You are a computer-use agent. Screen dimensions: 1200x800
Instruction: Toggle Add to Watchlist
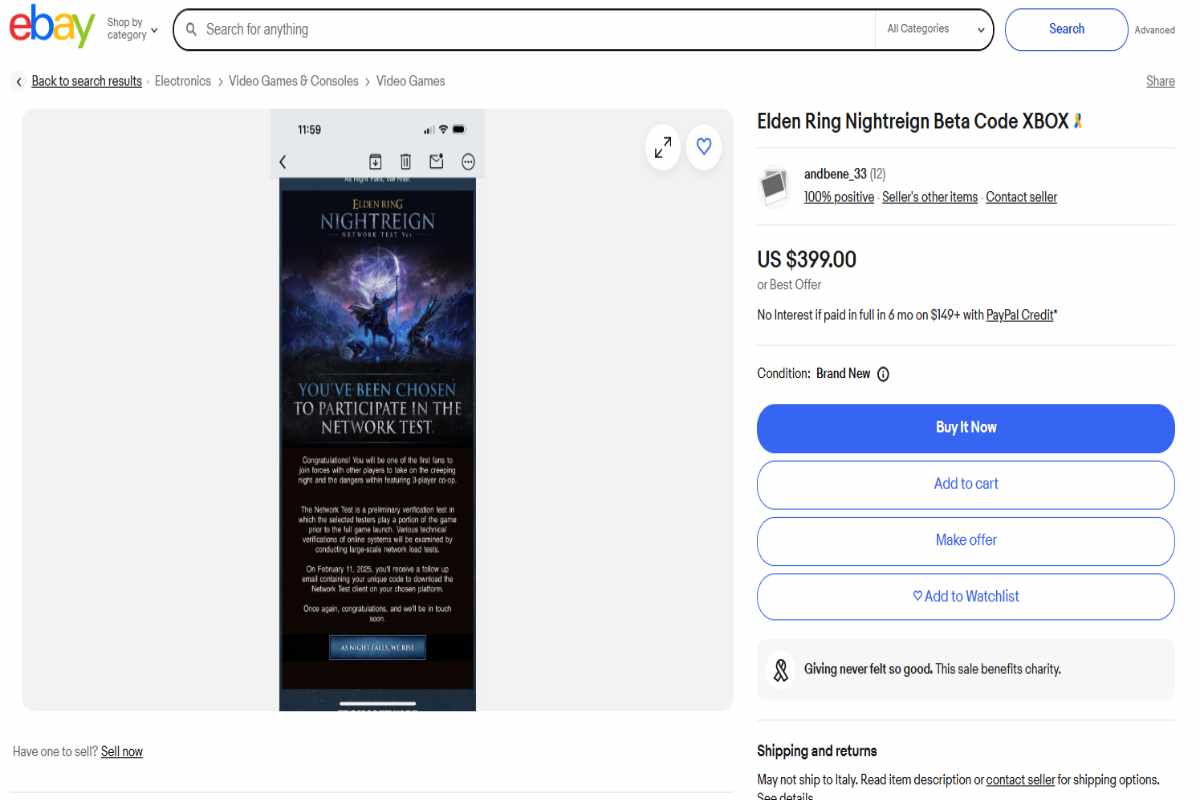tap(966, 596)
